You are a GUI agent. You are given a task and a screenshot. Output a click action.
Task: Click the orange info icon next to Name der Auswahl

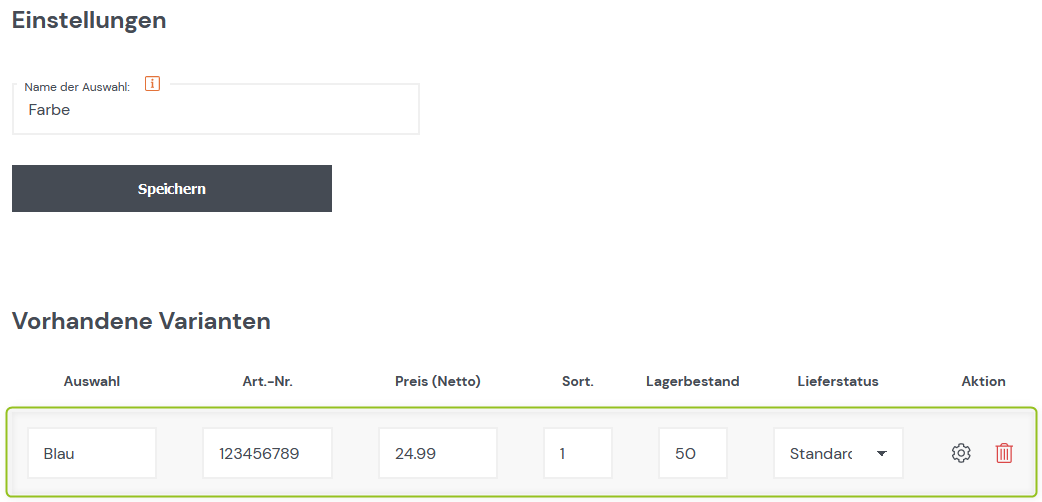[x=152, y=84]
